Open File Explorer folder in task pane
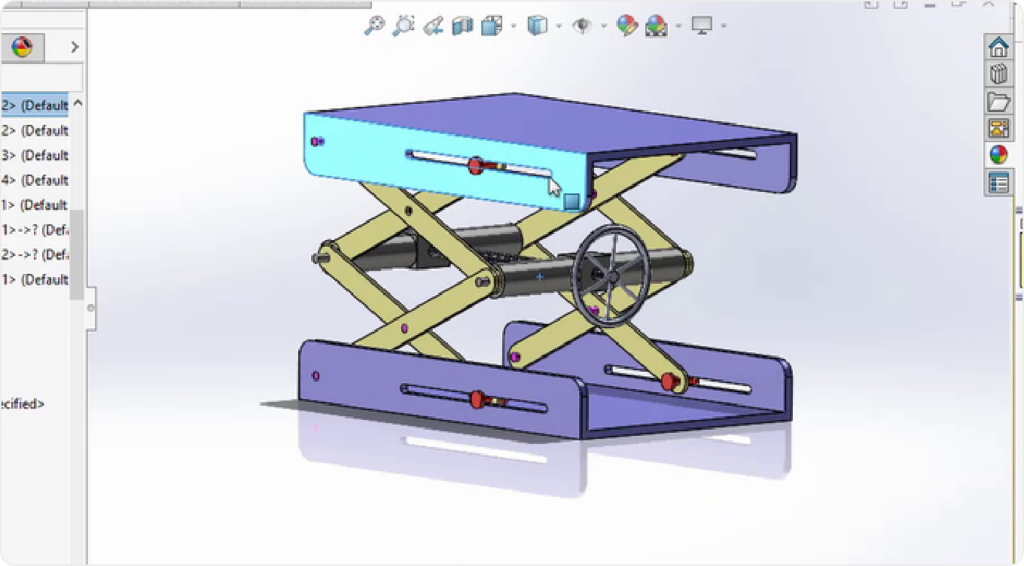This screenshot has height=566, width=1024. (998, 101)
